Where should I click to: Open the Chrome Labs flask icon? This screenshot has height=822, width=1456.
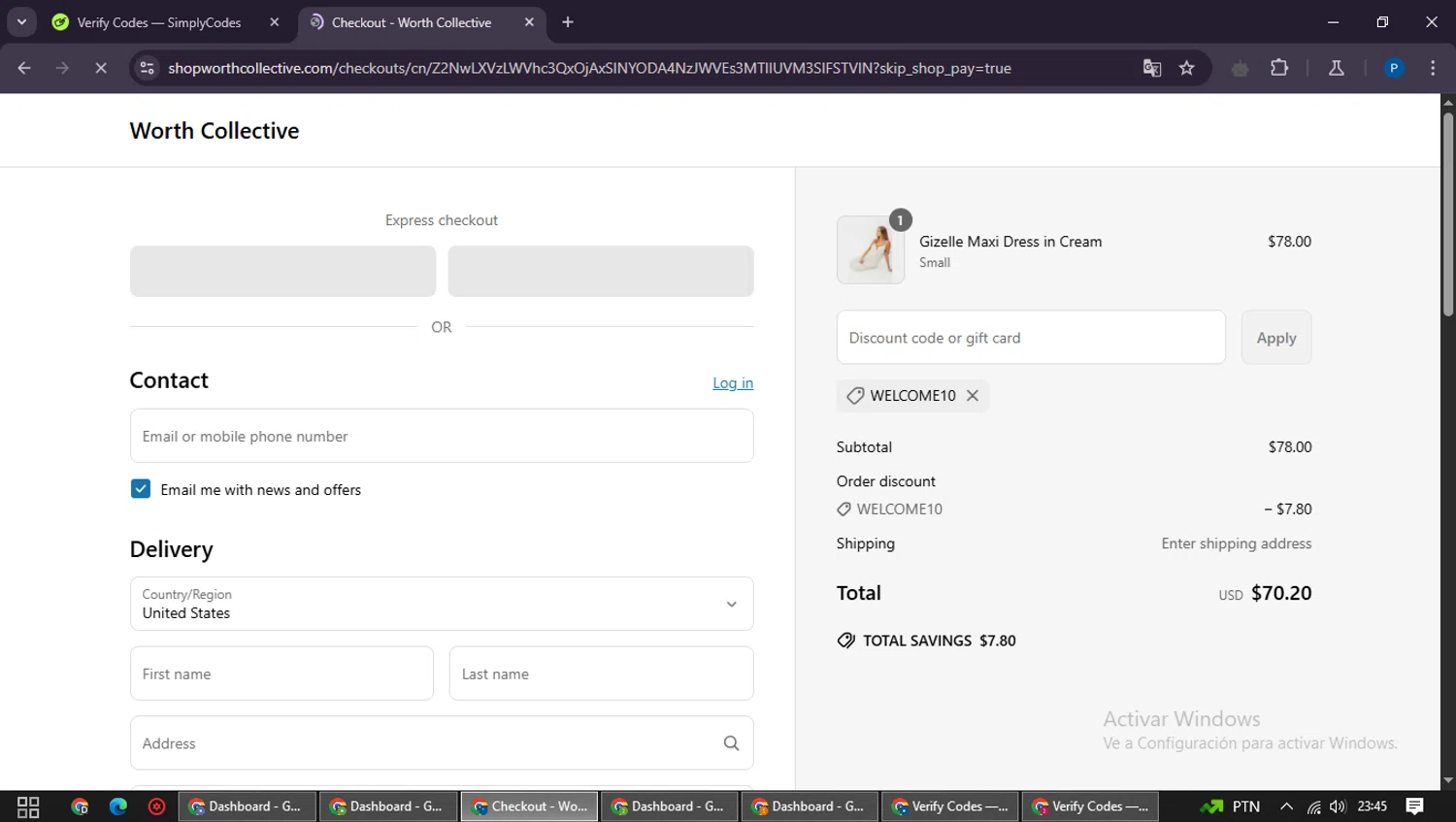point(1336,68)
